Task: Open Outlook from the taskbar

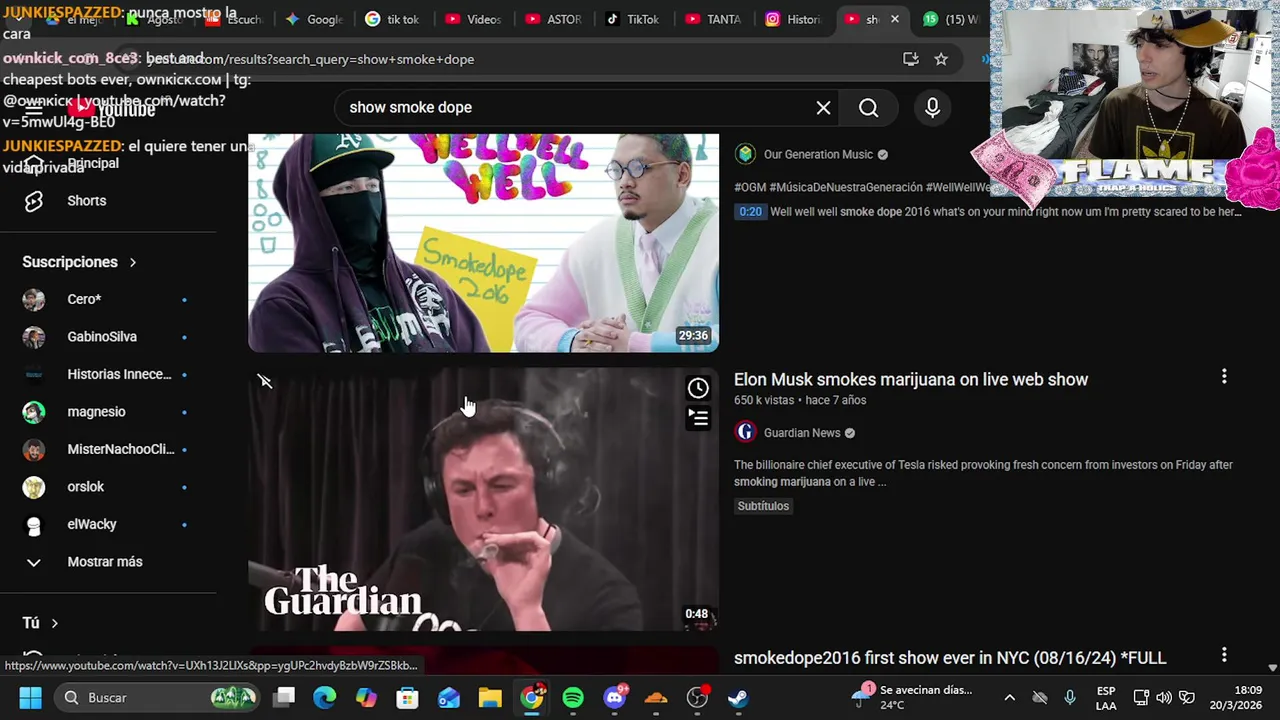Action: [449, 697]
